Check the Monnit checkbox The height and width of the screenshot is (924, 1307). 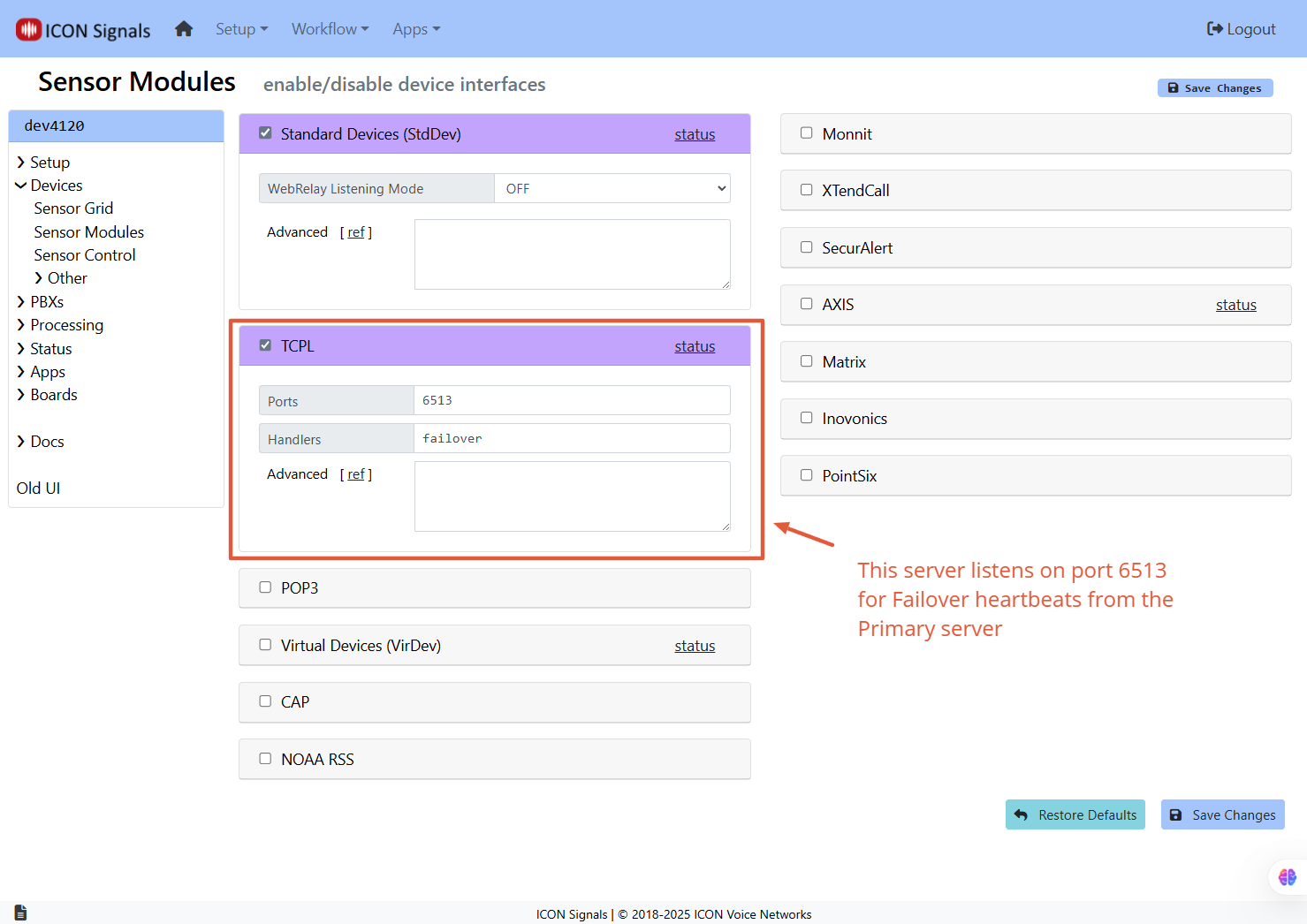806,132
